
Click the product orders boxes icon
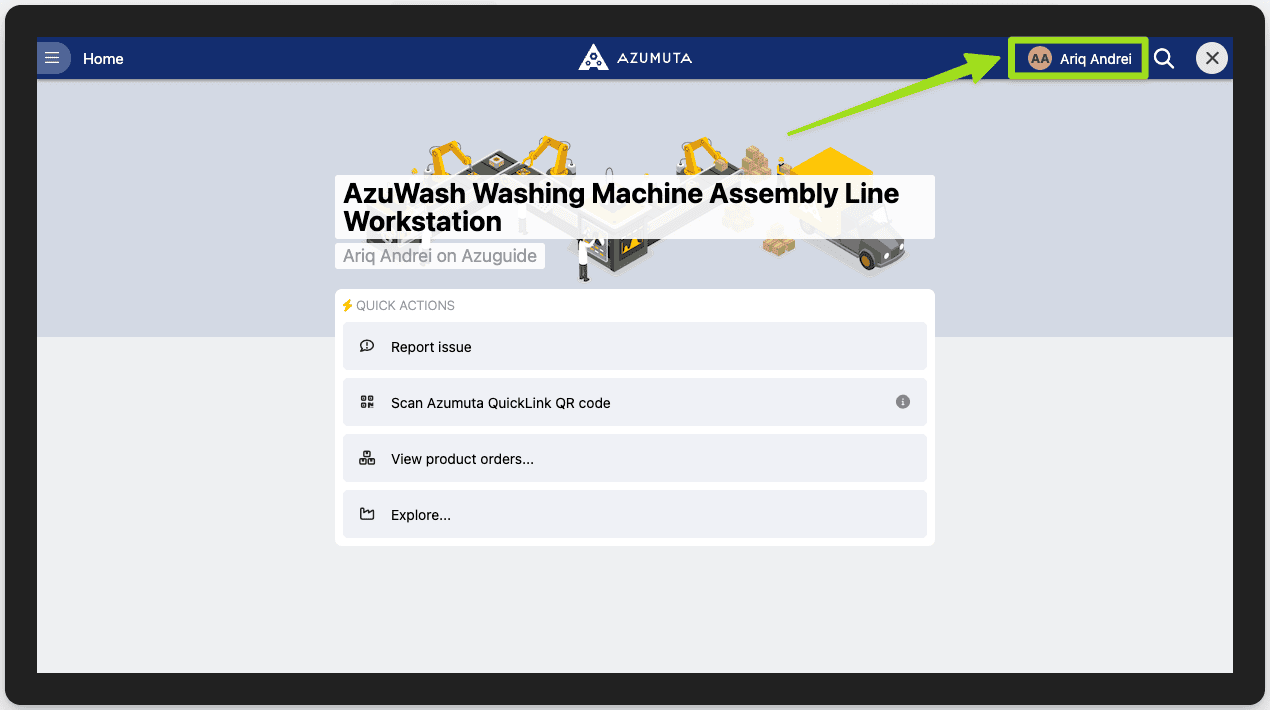pyautogui.click(x=367, y=458)
